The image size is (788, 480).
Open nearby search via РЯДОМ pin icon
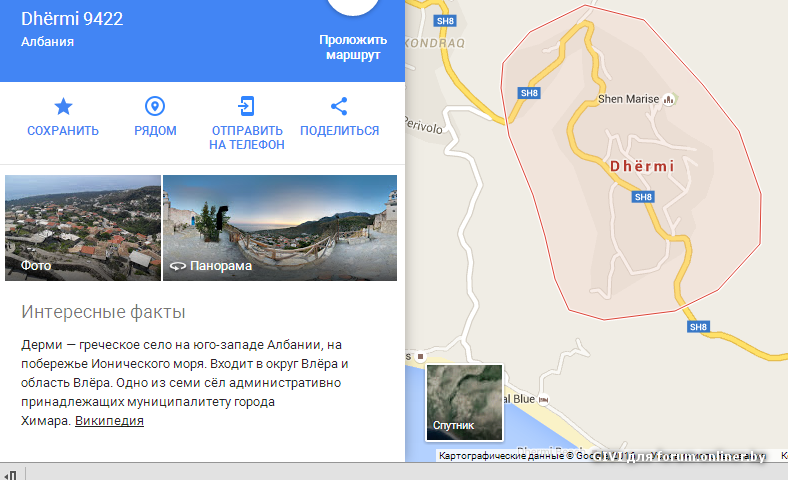[155, 106]
